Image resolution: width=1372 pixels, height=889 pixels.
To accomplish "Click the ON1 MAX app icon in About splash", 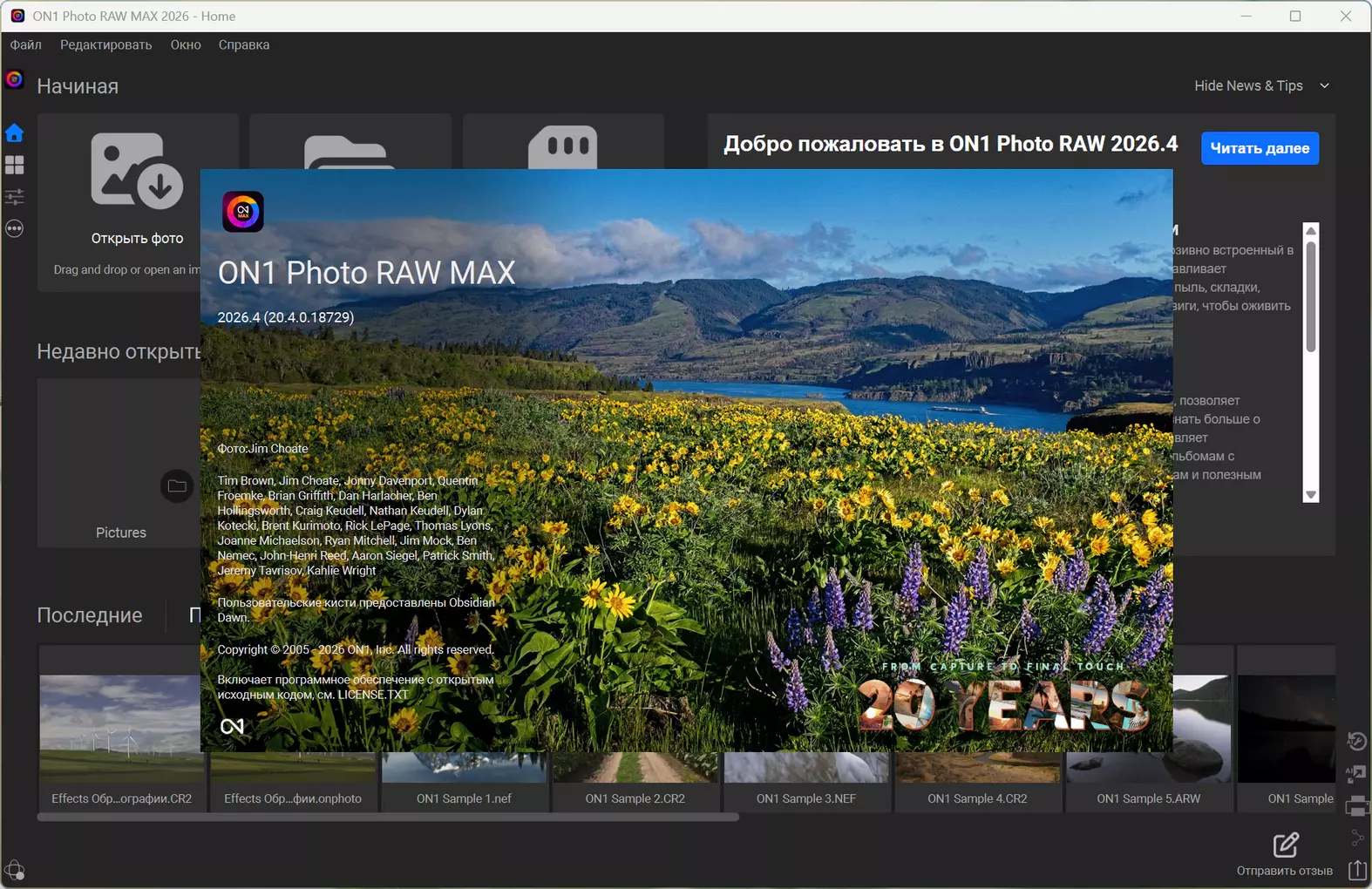I will click(x=243, y=212).
